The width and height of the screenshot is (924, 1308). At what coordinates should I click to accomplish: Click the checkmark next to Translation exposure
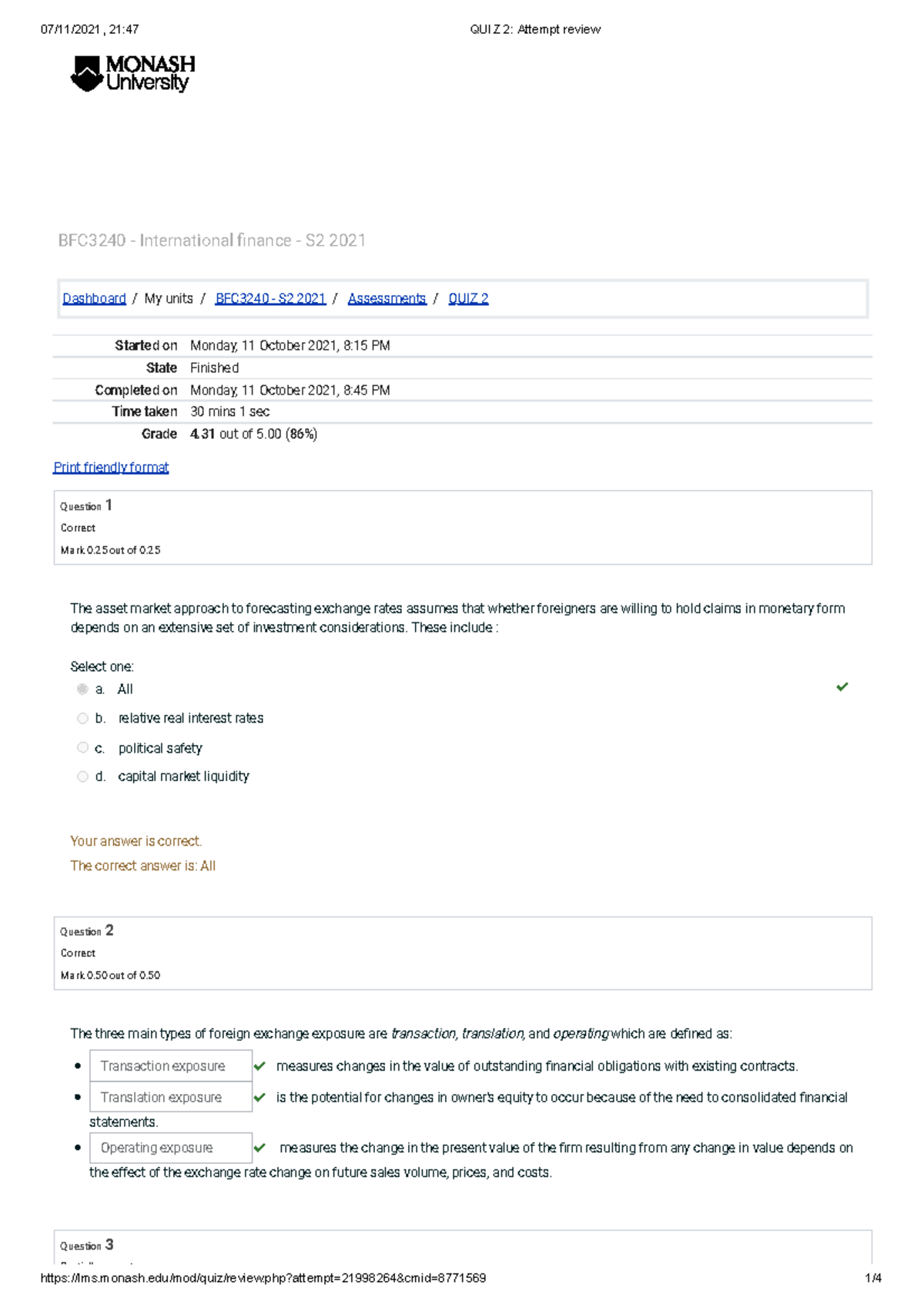259,1097
